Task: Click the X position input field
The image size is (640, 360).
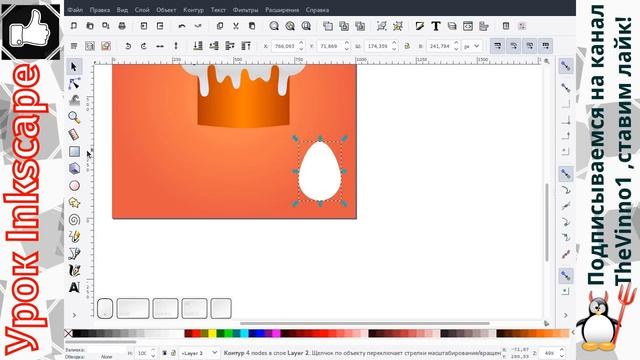Action: point(285,46)
